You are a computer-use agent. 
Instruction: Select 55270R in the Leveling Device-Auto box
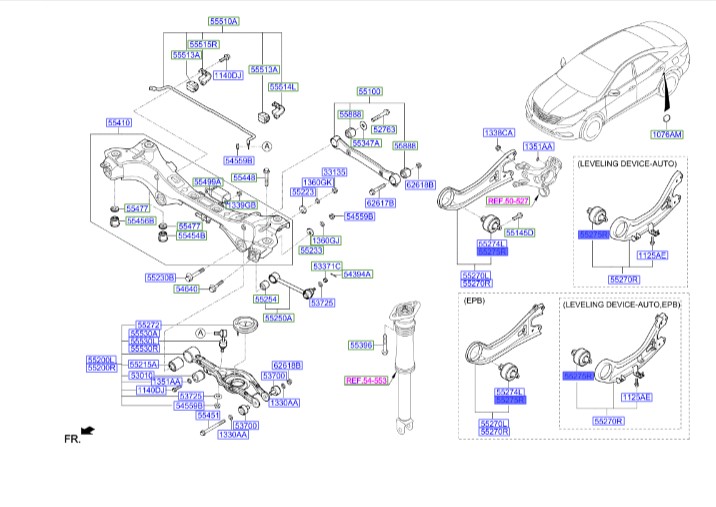[624, 279]
